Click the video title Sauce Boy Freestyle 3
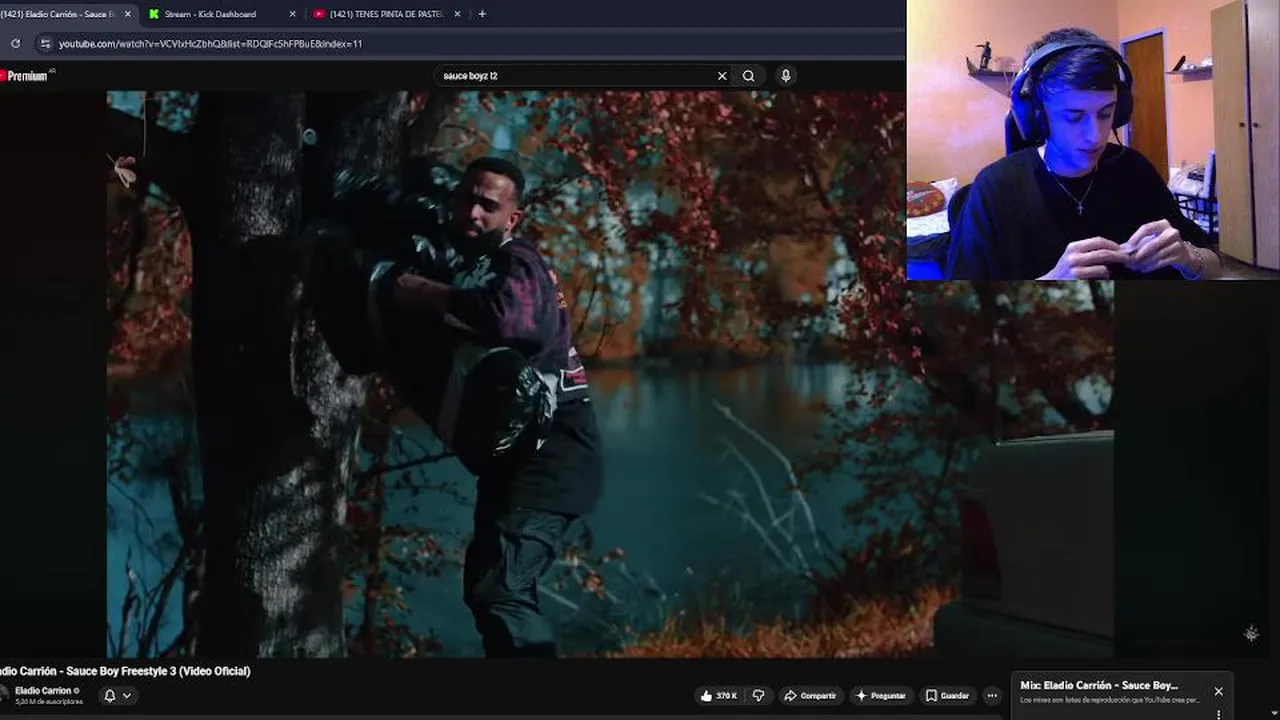1280x720 pixels. [x=125, y=671]
